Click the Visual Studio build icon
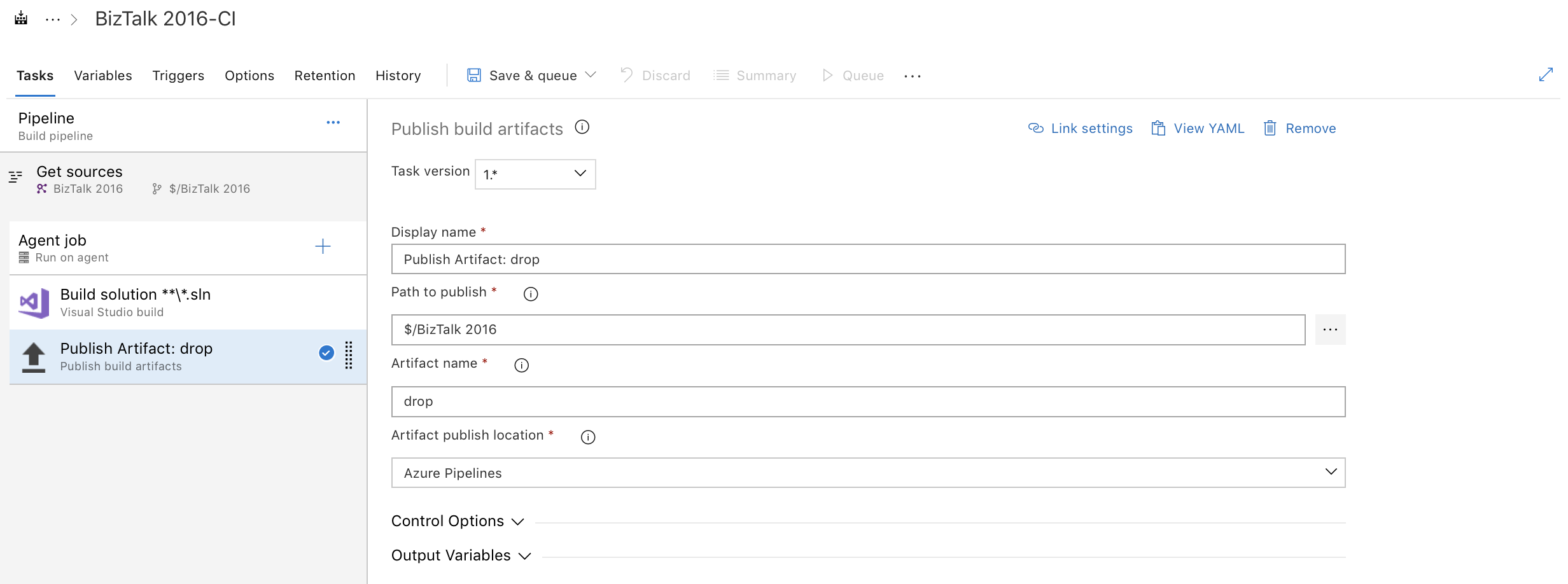 34,303
